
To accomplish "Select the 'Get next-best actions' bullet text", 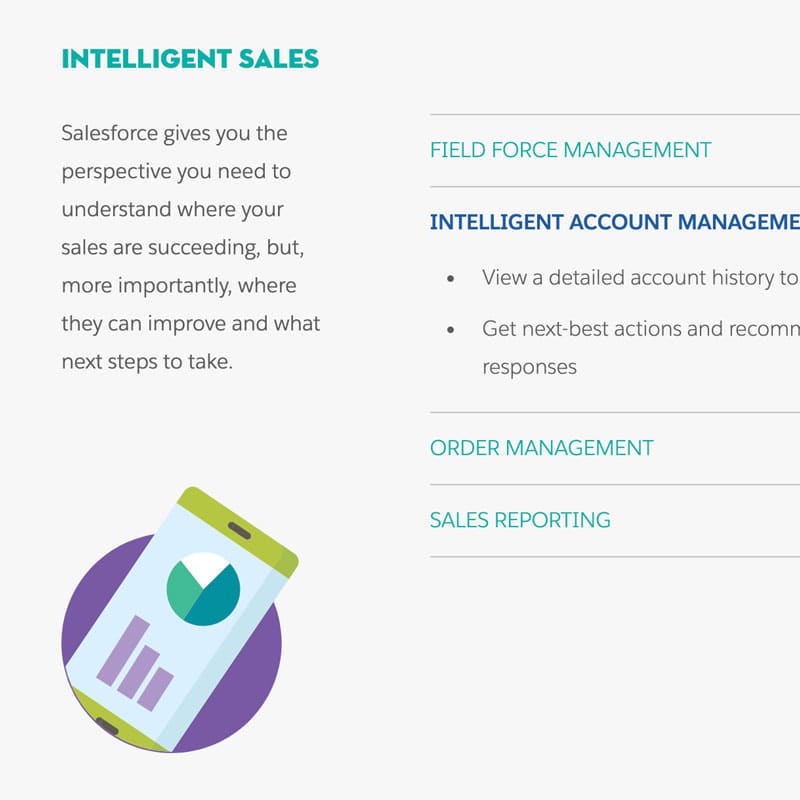I will (x=641, y=329).
